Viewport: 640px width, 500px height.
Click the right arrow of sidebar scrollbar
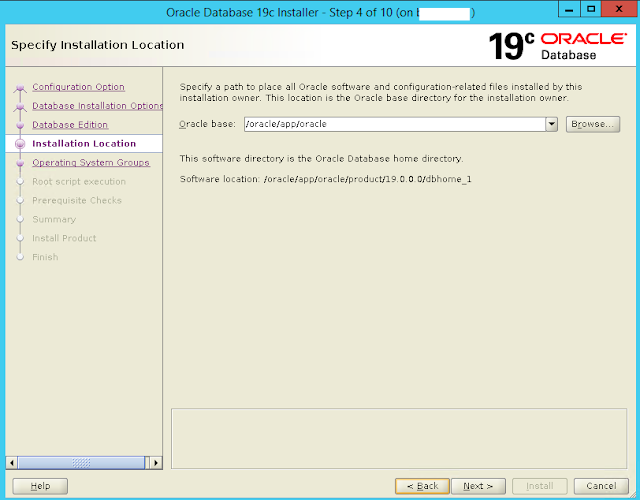[156, 463]
